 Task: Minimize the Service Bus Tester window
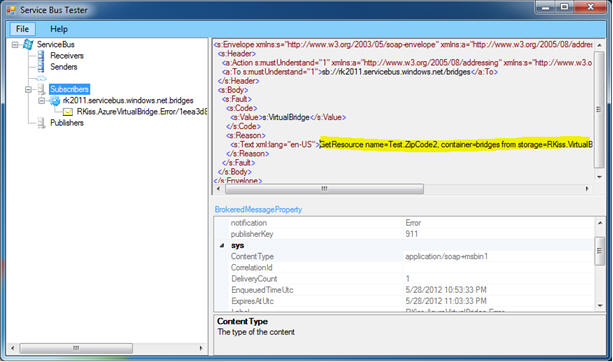(545, 7)
